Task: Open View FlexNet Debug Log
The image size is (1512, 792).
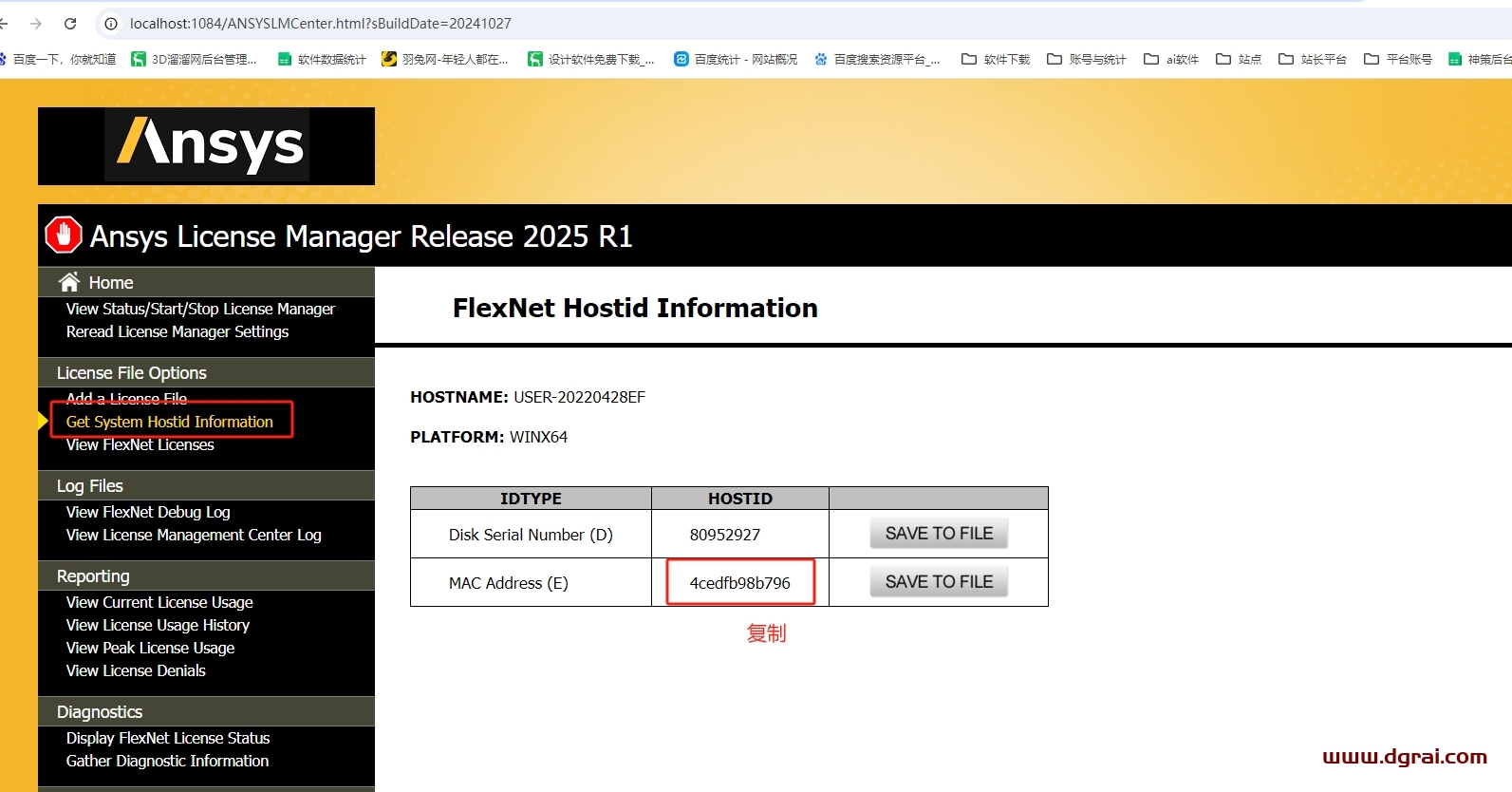Action: coord(148,512)
